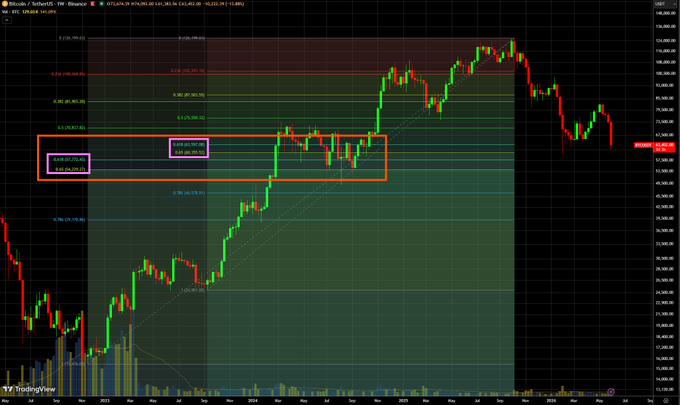680x405 pixels.
Task: Select the latest red weekly candle
Action: 611,134
